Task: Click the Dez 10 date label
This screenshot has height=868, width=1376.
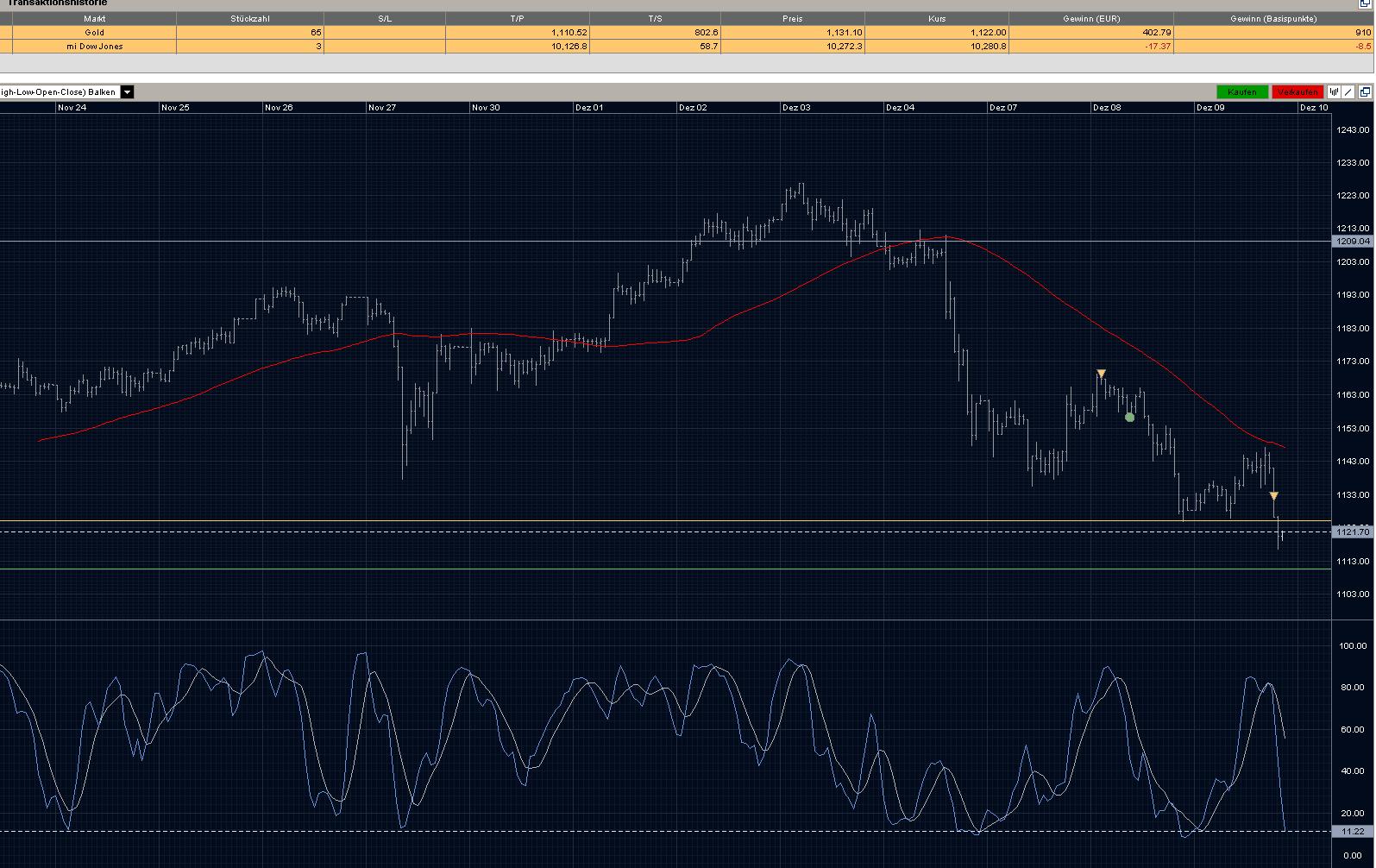Action: tap(1314, 108)
